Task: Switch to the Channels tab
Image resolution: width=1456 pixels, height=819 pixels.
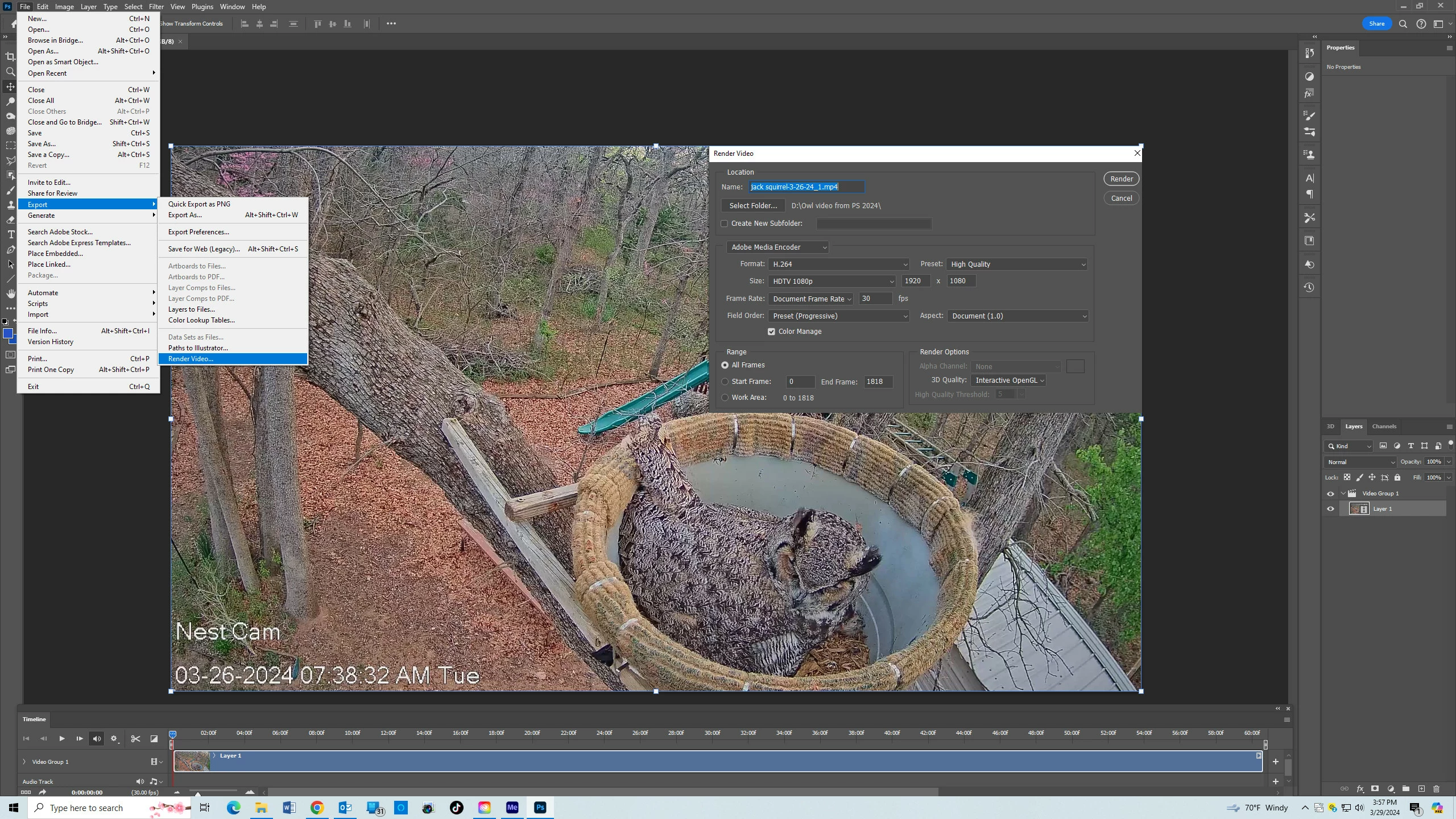Action: (x=1384, y=426)
